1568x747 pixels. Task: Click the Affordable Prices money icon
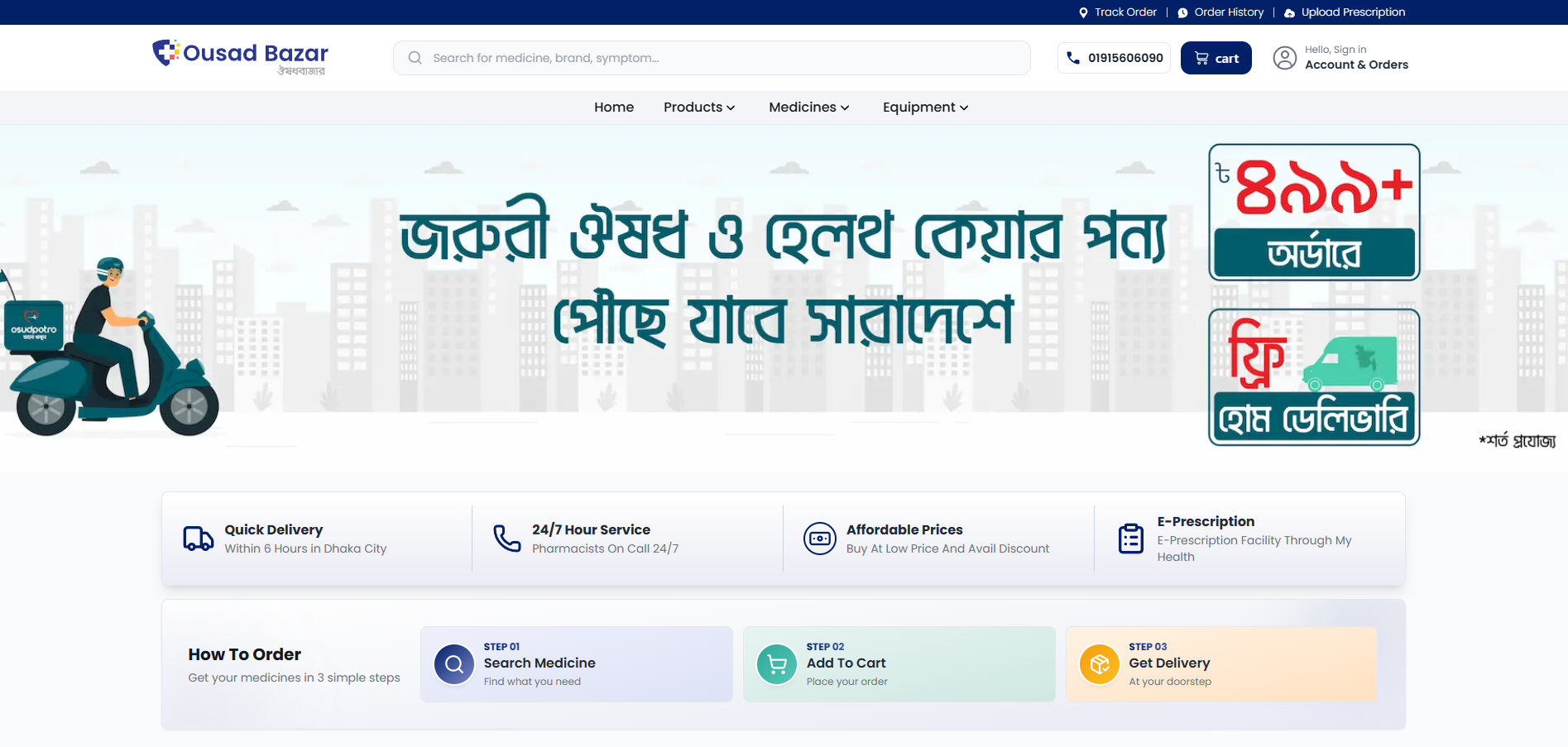tap(819, 539)
